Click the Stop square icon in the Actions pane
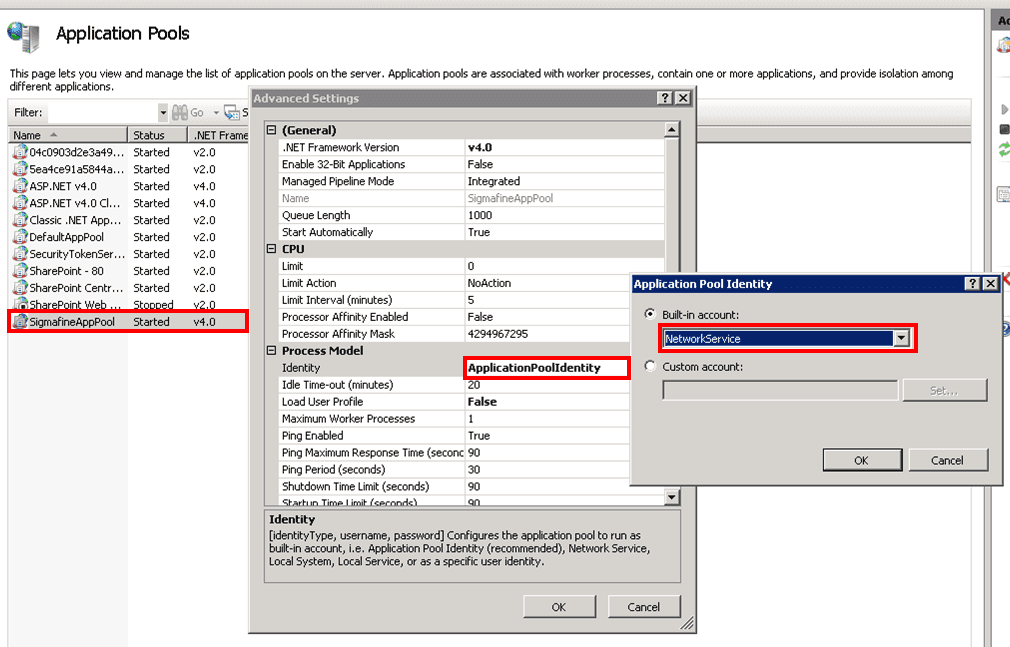This screenshot has width=1010, height=647. (x=1003, y=129)
